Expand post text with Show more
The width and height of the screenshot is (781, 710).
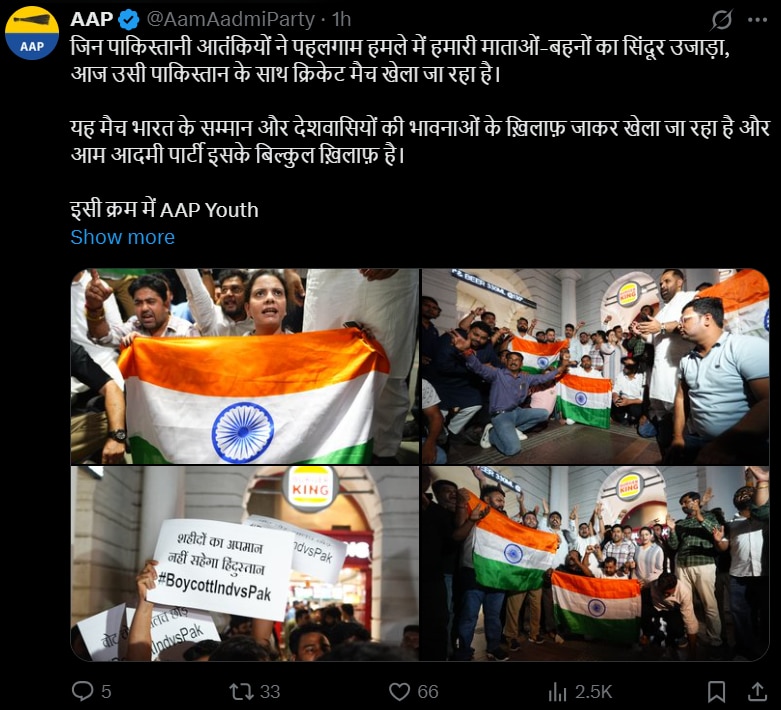[123, 237]
